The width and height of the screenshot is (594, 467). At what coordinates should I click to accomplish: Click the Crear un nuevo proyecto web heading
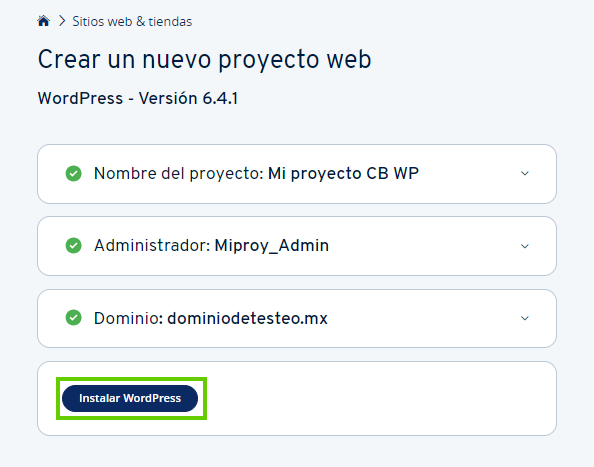point(205,60)
